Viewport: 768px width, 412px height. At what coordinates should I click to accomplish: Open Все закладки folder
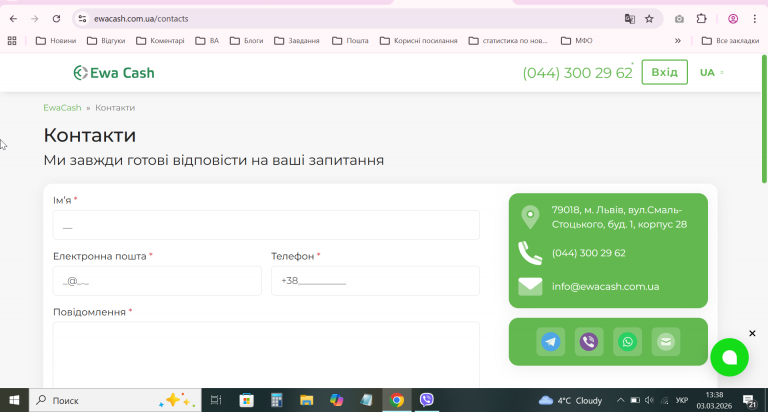point(730,41)
